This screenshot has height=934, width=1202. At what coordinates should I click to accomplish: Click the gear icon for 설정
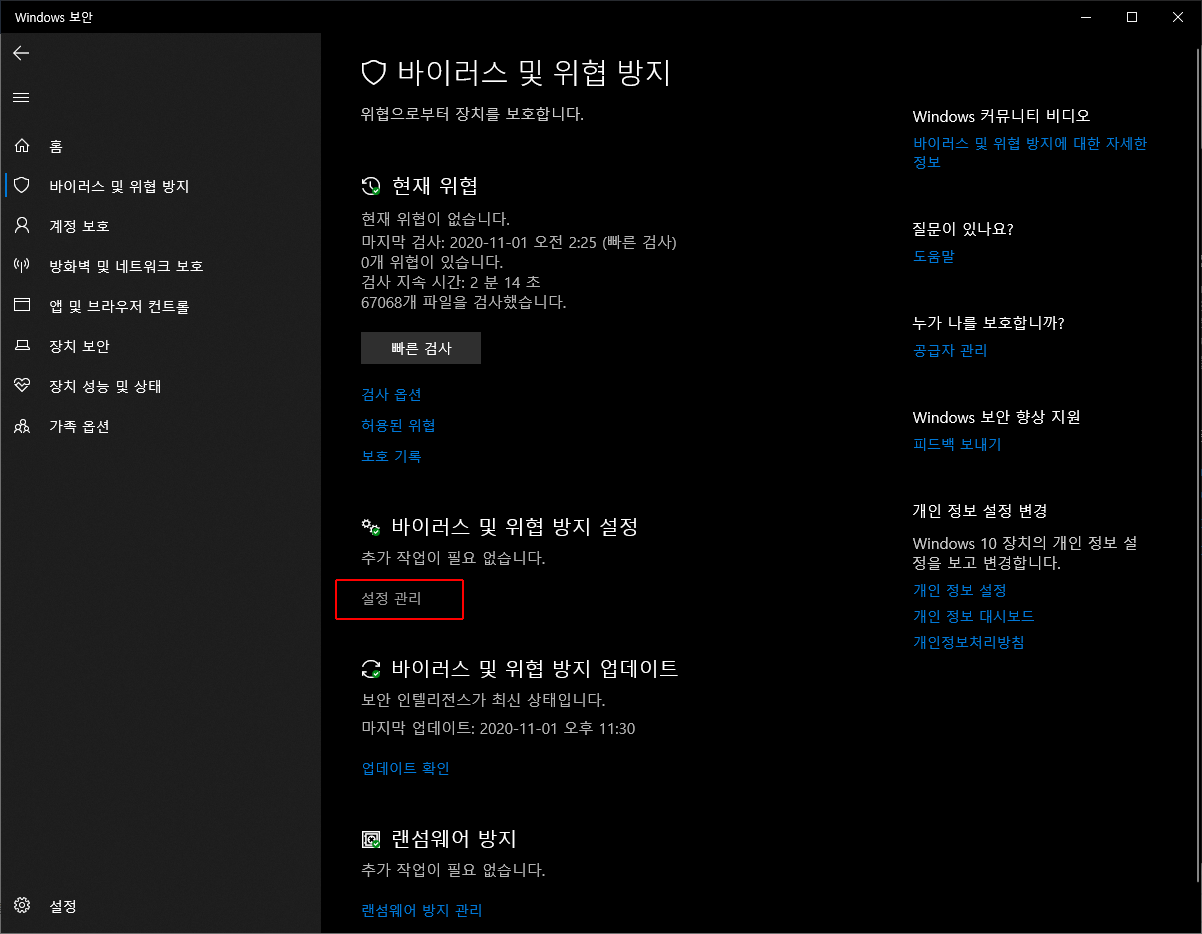22,906
